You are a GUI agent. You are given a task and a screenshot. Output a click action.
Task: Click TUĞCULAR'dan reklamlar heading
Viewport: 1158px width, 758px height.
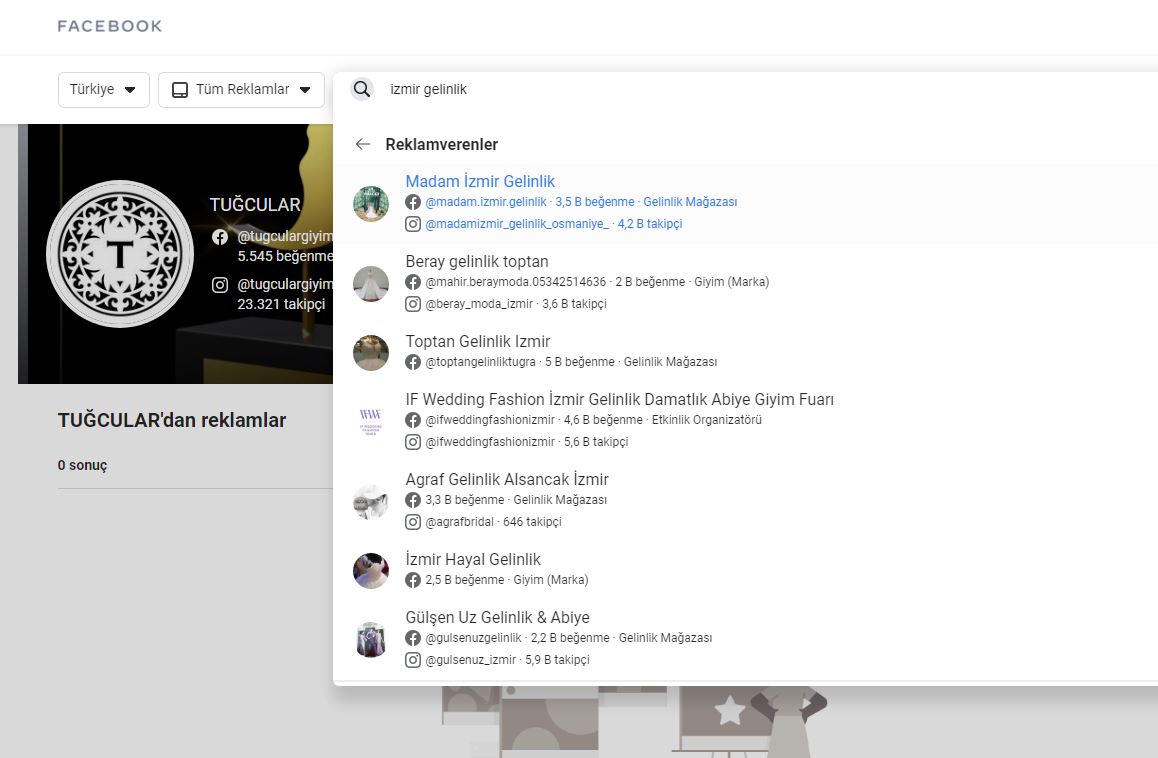tap(172, 420)
